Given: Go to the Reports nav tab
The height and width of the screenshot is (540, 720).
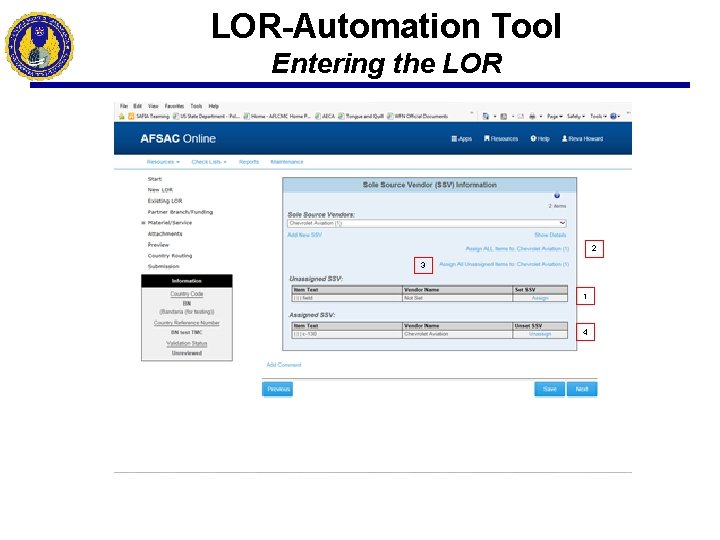Looking at the screenshot, I should coord(249,162).
